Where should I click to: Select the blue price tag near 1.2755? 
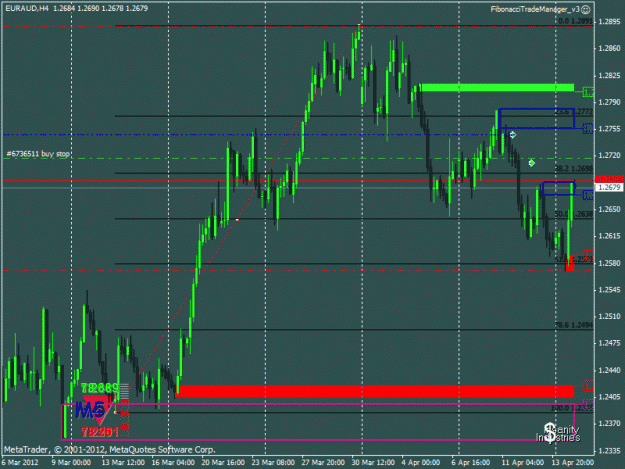click(x=588, y=128)
